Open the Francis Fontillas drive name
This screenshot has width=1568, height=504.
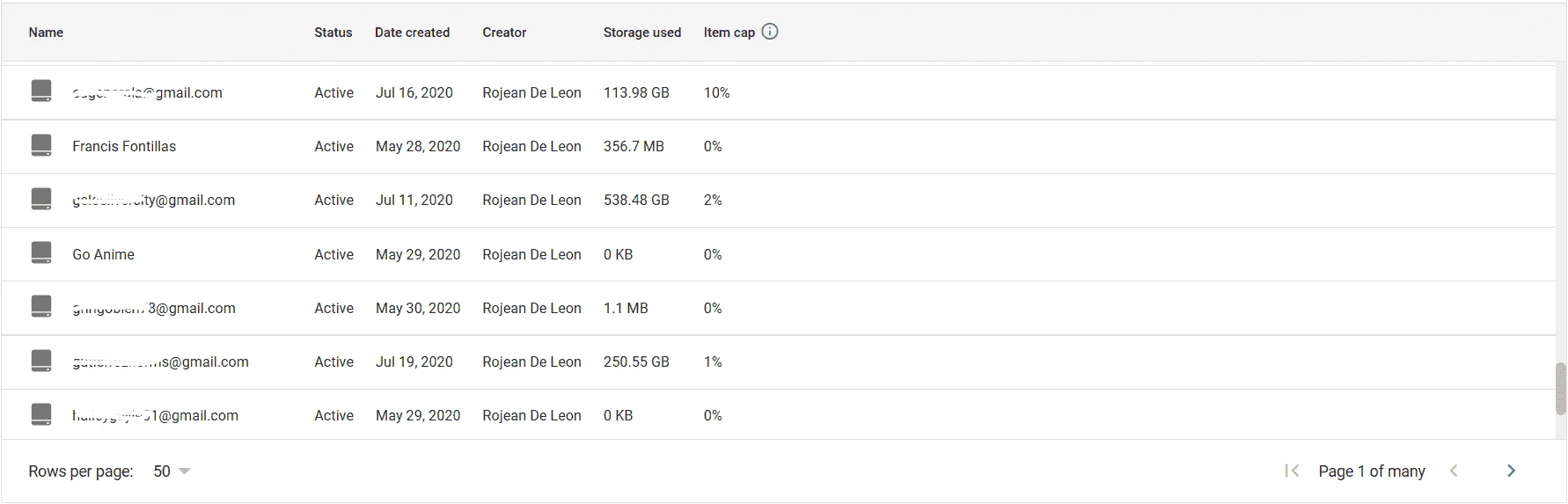point(124,146)
